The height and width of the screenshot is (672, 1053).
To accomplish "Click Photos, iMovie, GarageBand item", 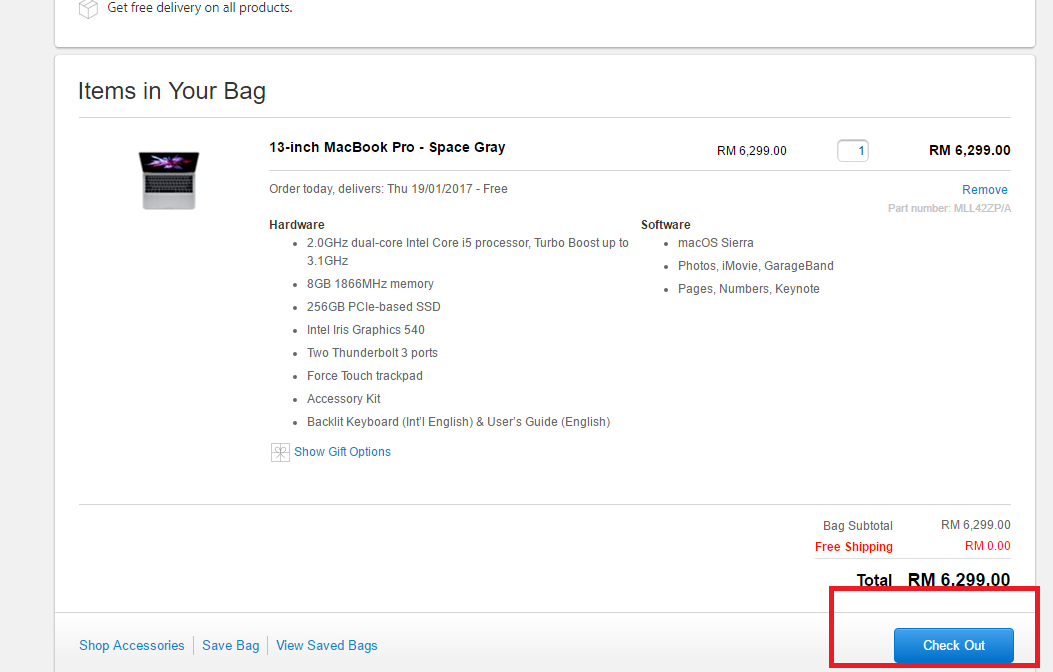I will [756, 266].
